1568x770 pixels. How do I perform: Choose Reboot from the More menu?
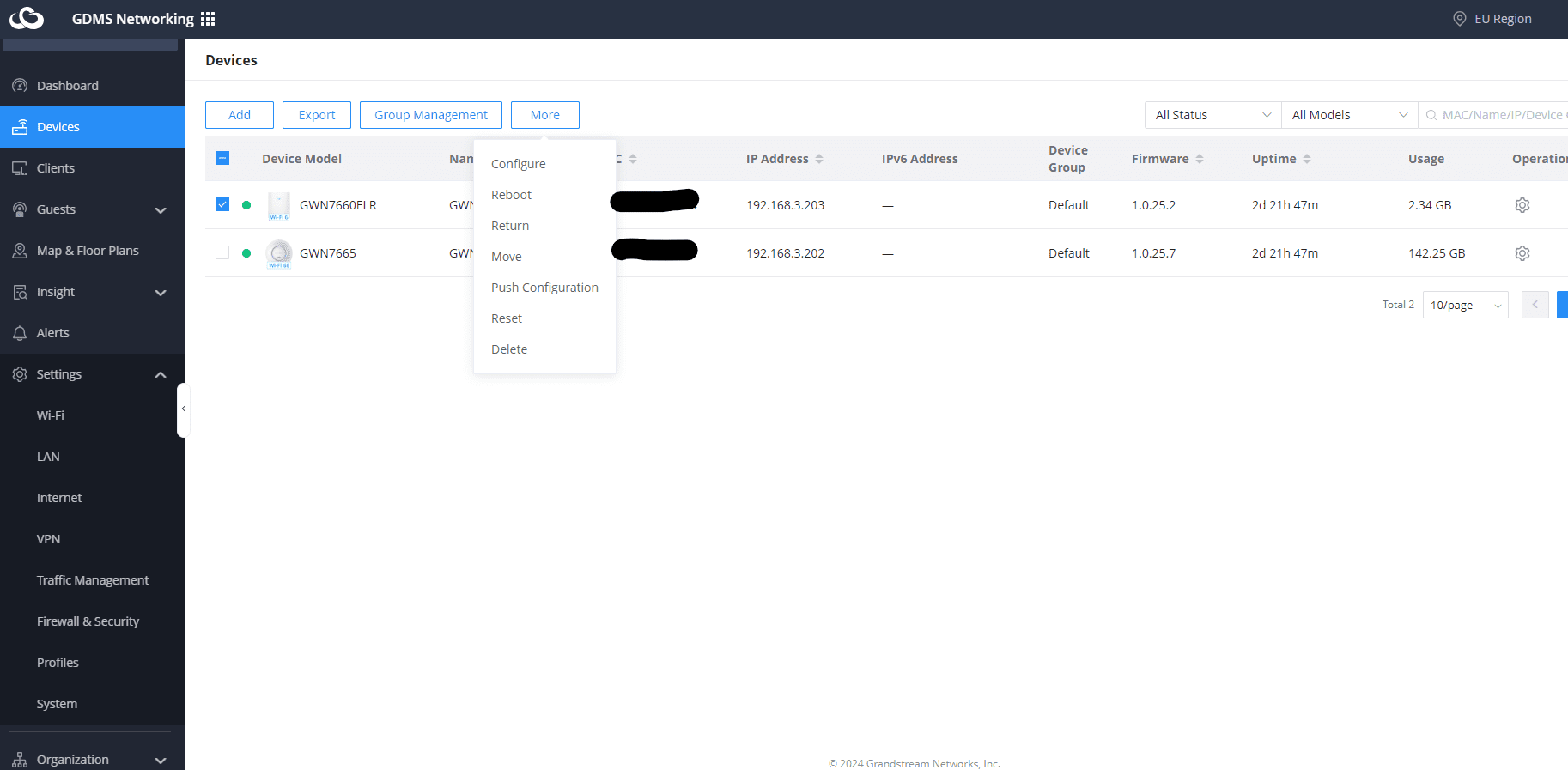pos(511,195)
